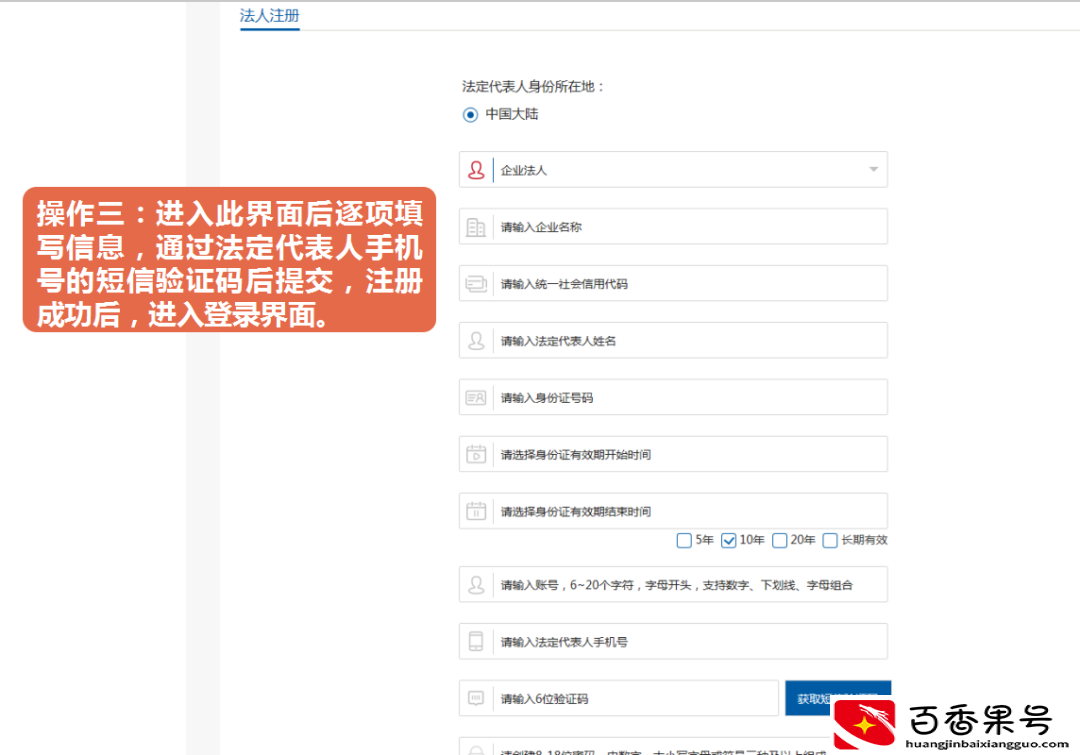The width and height of the screenshot is (1080, 755).
Task: Select the 中国大陆 radio button
Action: click(470, 114)
